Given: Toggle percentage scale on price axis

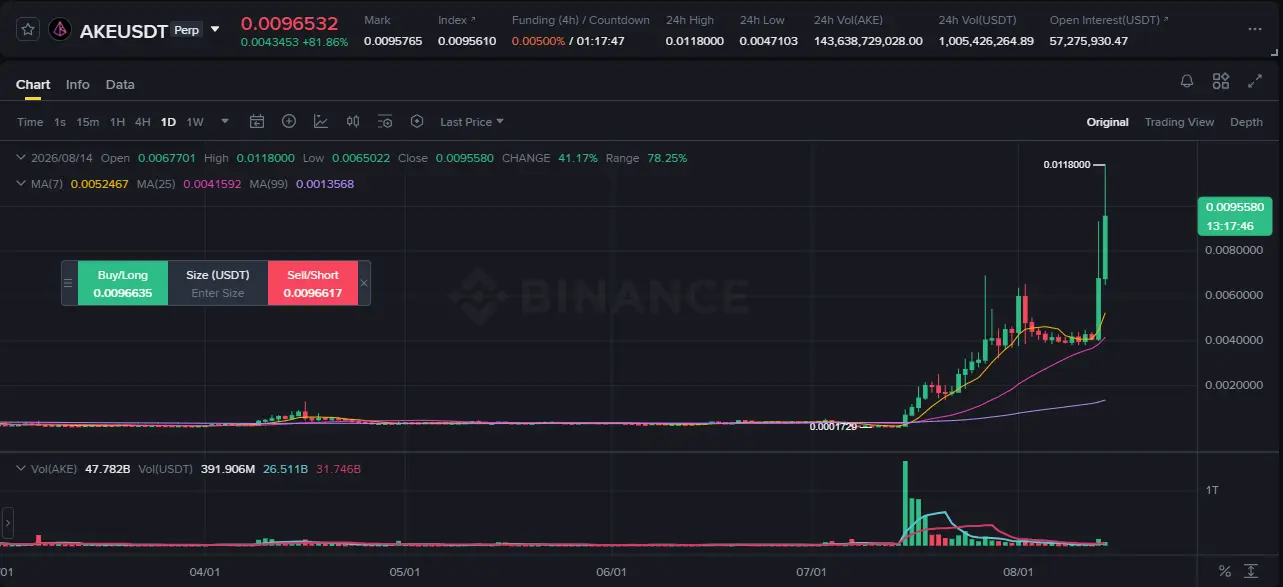Looking at the screenshot, I should click(1225, 571).
